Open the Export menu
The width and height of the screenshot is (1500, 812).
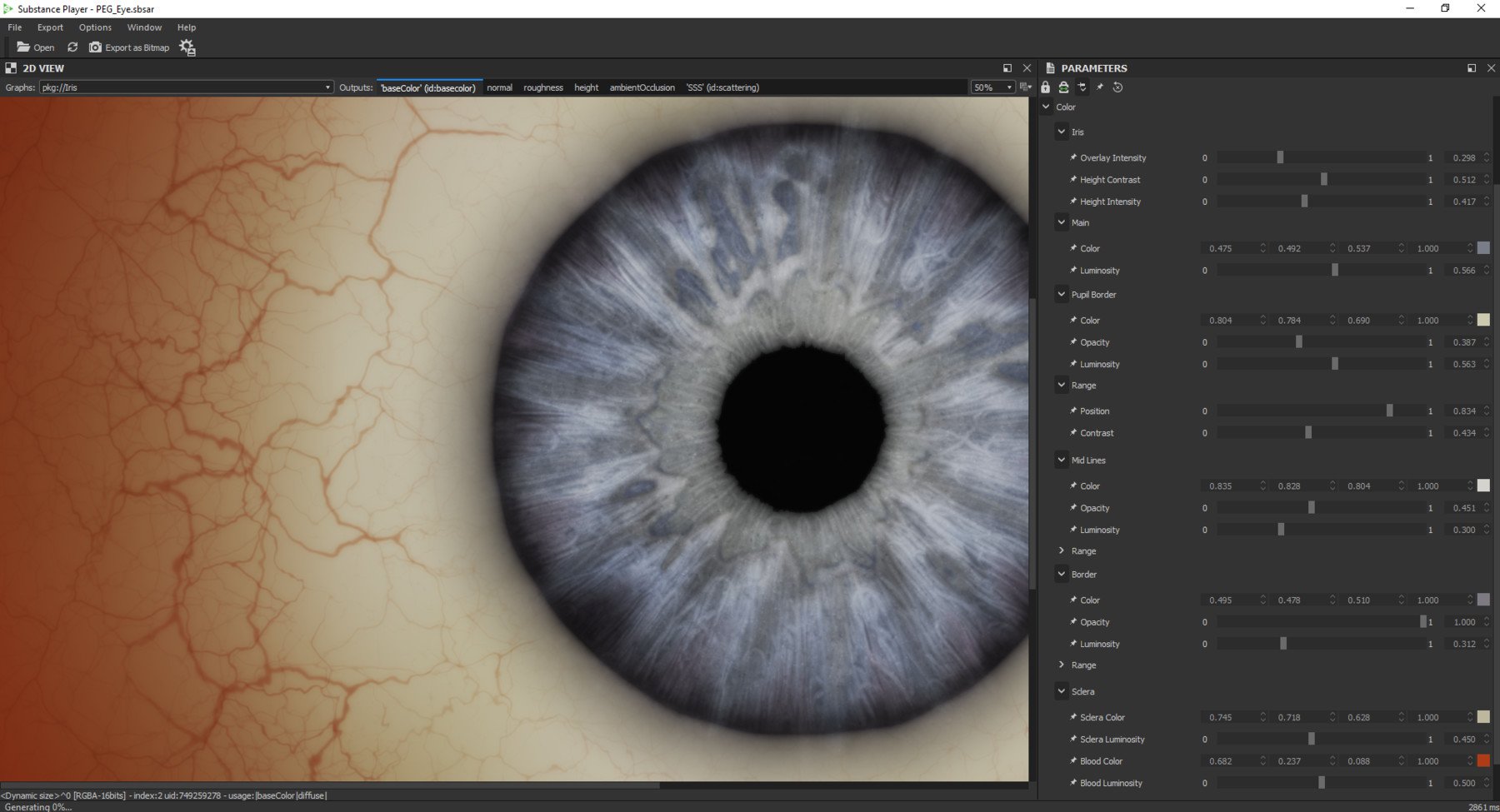click(x=50, y=27)
